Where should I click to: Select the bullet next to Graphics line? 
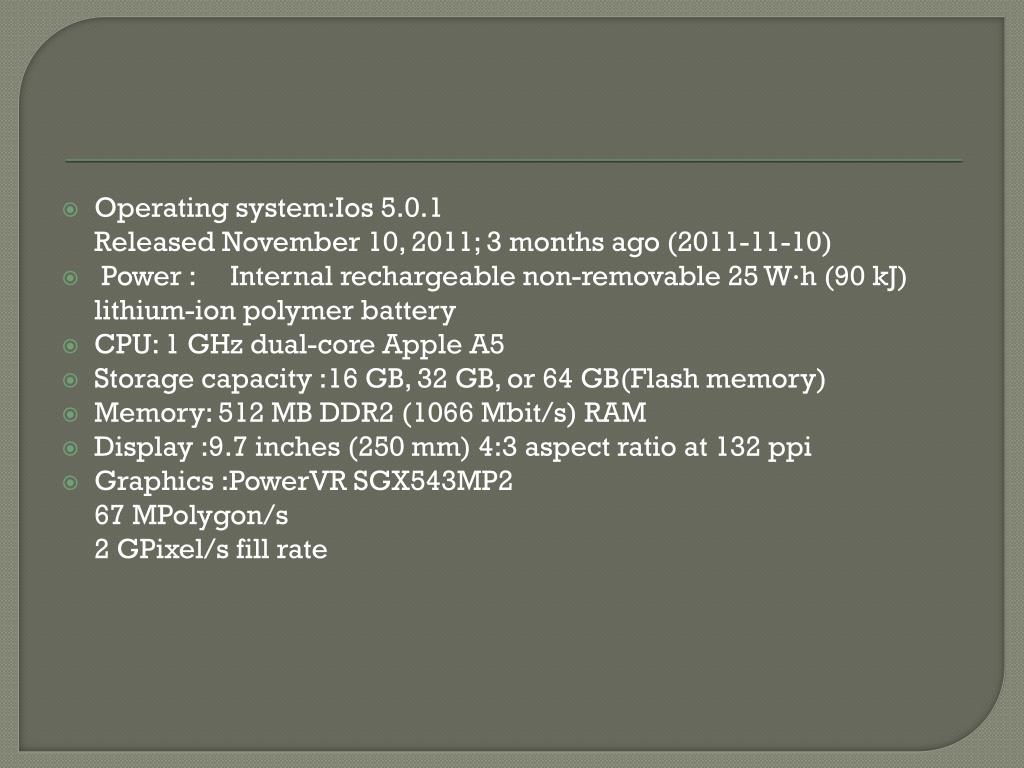(71, 483)
